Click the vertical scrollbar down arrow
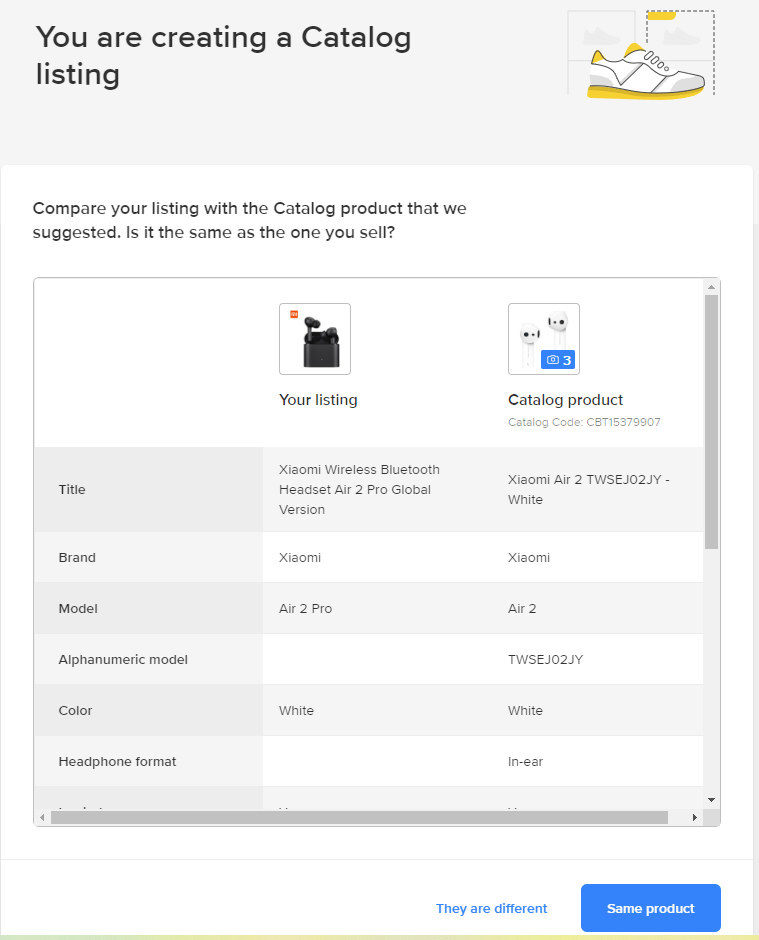Image resolution: width=759 pixels, height=940 pixels. 711,799
